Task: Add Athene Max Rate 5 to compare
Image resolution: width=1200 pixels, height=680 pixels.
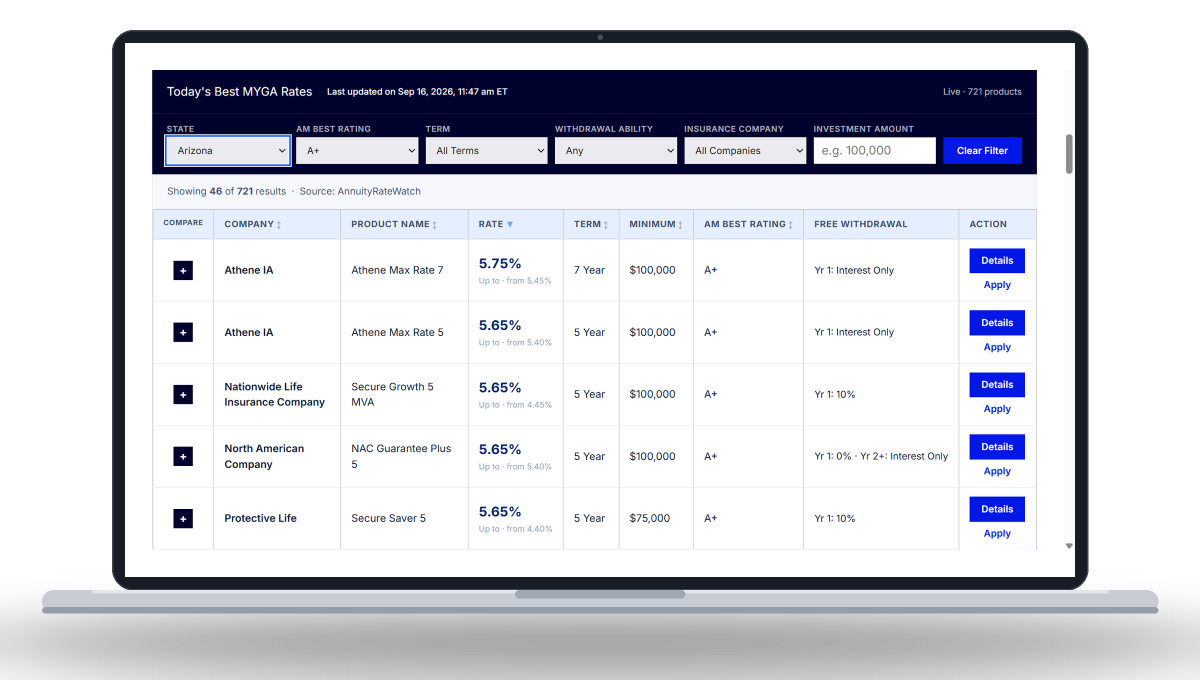Action: click(x=183, y=332)
